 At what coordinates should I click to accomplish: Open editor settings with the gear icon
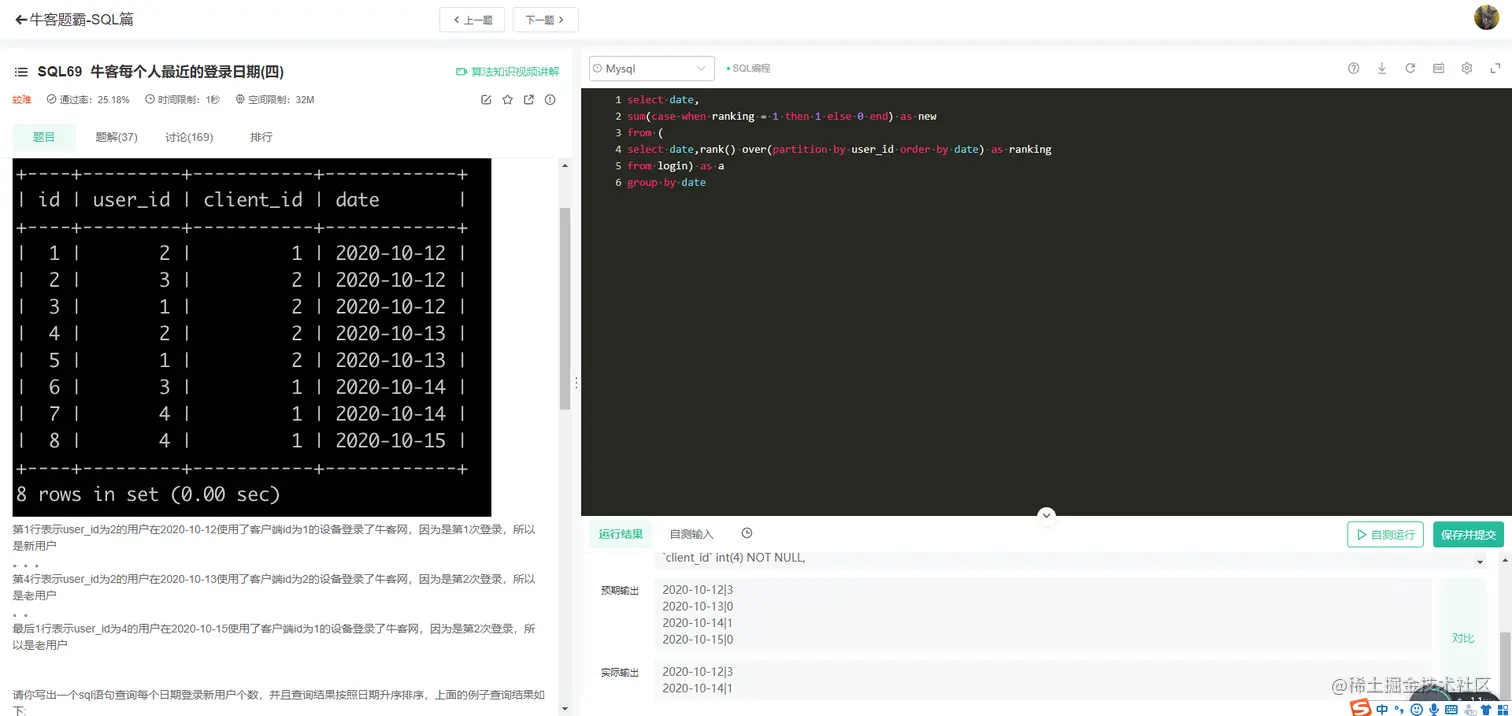pos(1466,68)
